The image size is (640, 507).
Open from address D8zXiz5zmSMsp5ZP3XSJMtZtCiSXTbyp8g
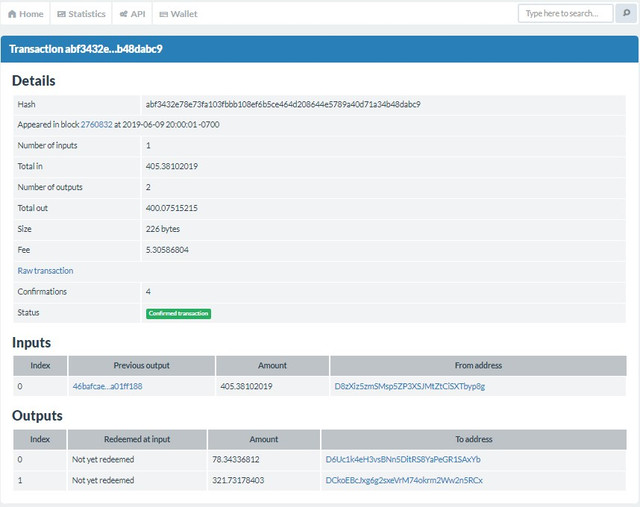point(409,386)
